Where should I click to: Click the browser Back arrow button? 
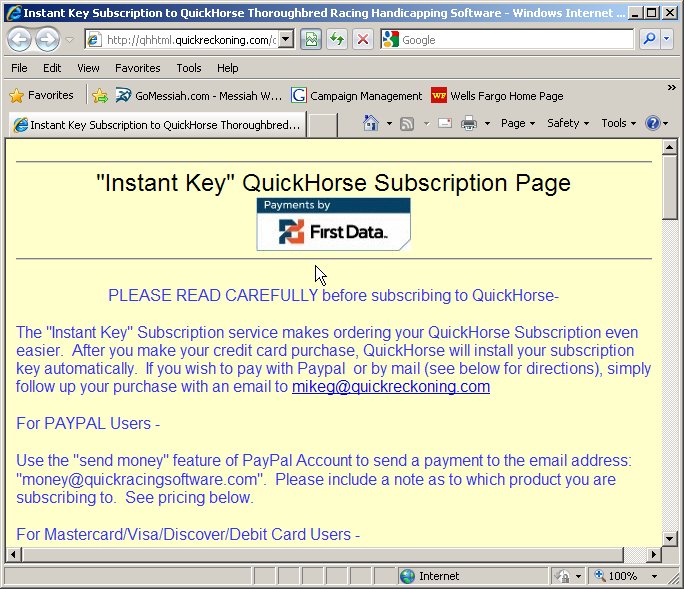click(19, 40)
